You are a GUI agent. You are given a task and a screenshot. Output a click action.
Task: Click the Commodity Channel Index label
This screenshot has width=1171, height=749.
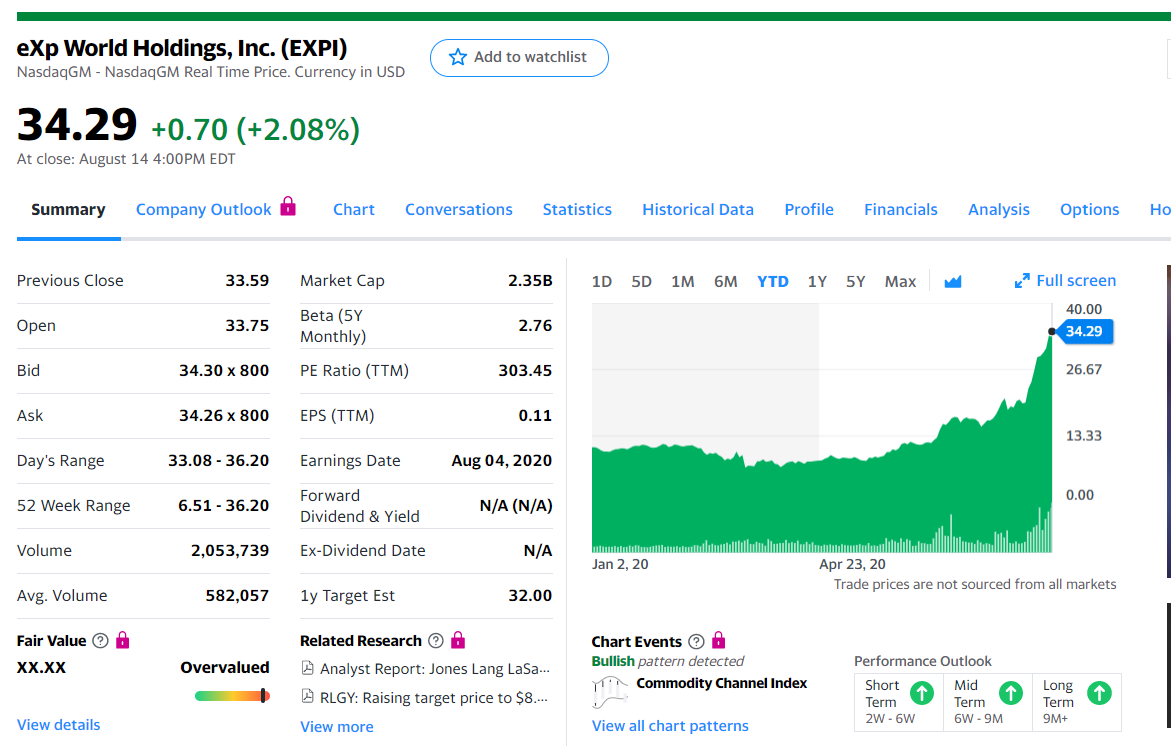point(721,683)
